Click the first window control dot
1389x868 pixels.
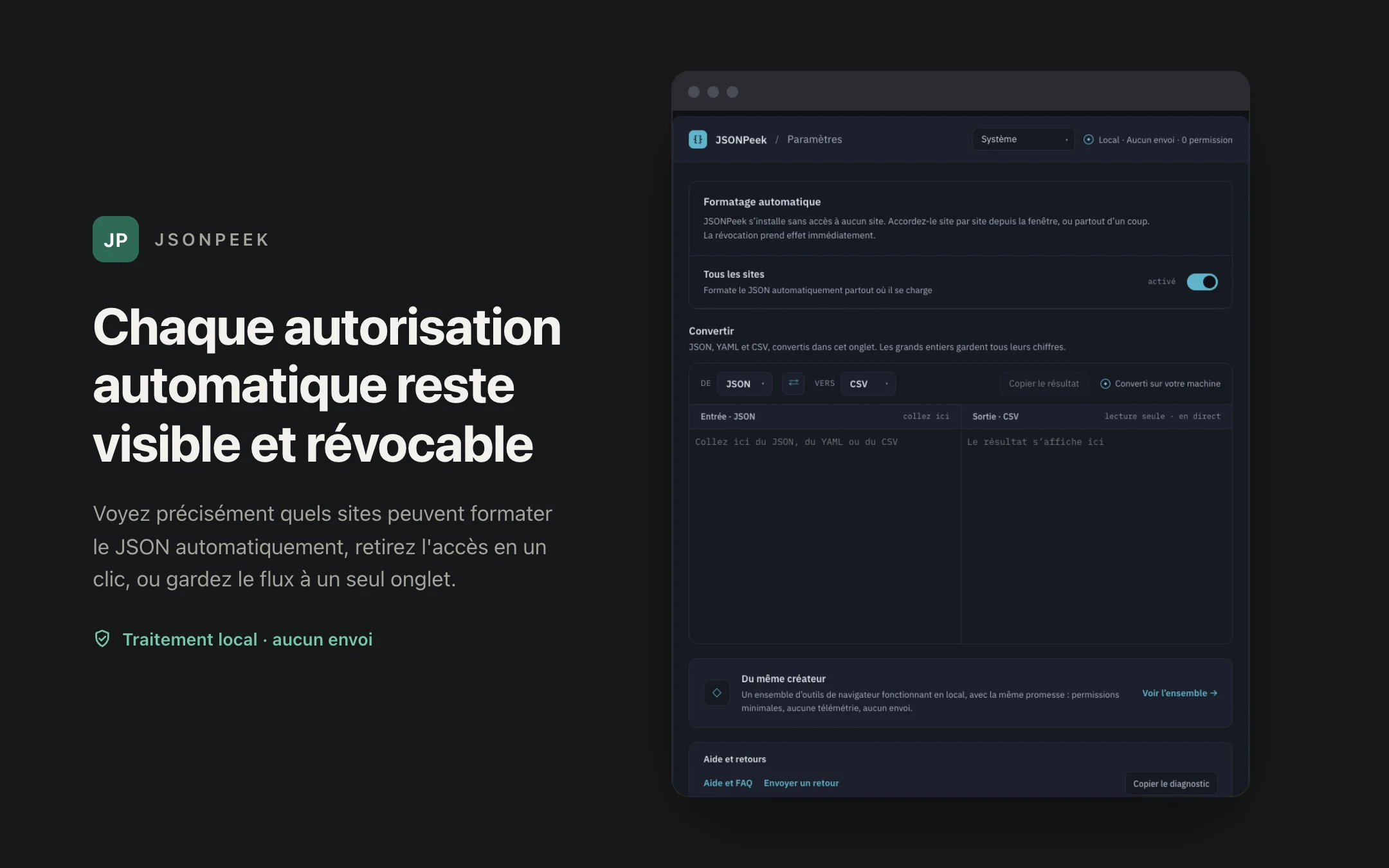click(694, 92)
